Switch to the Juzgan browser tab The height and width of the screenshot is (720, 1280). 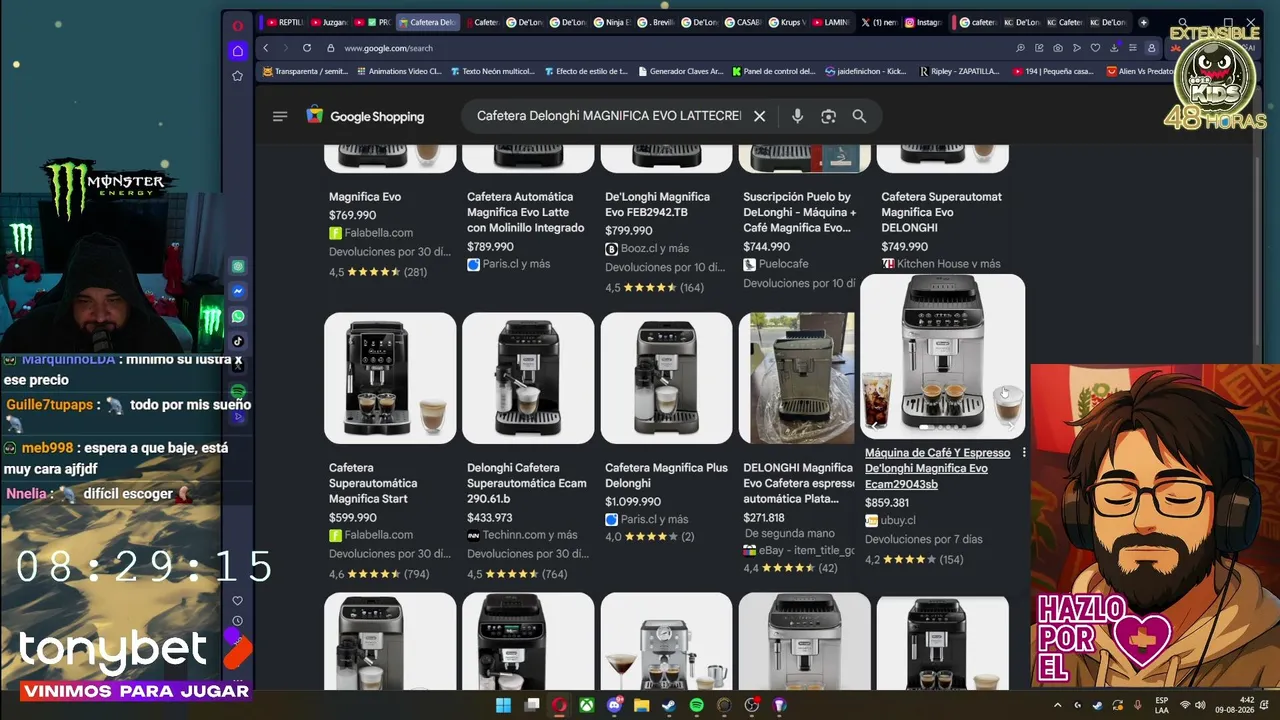329,22
